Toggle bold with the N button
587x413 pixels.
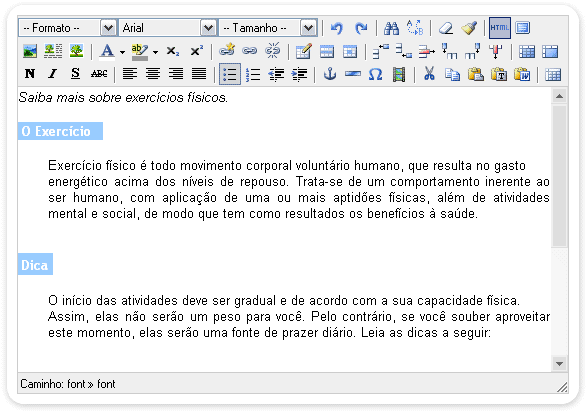click(x=30, y=74)
